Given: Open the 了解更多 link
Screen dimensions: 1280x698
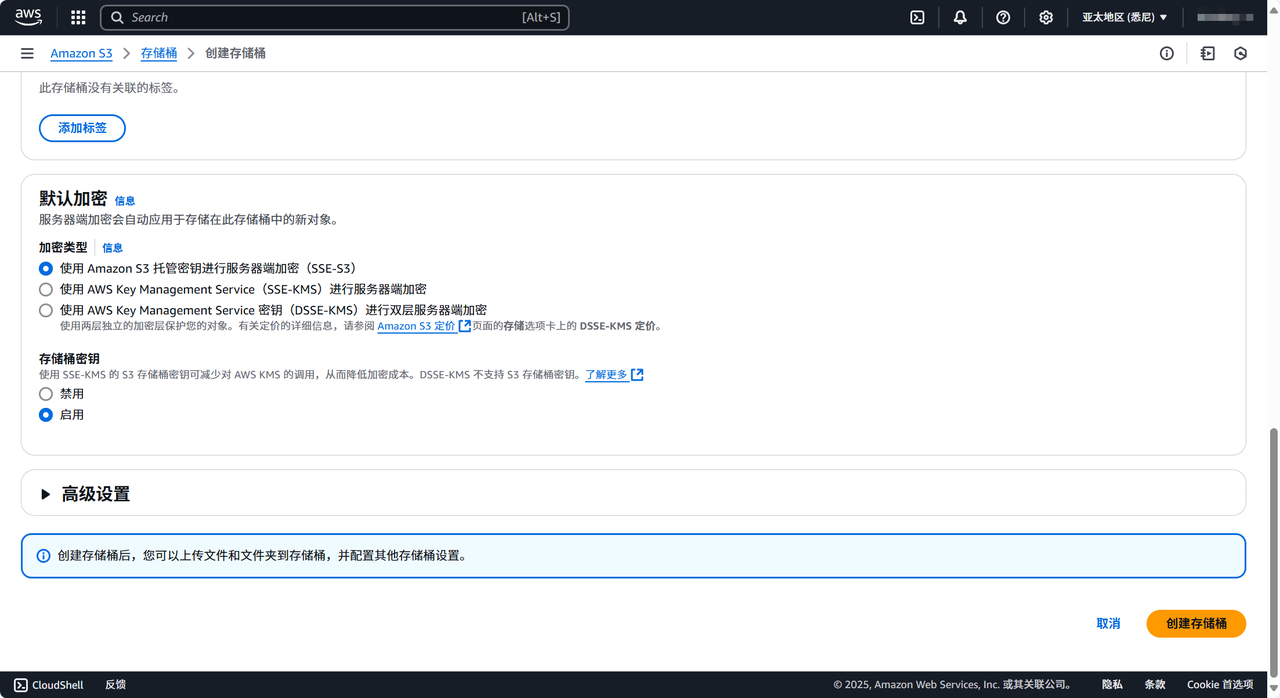Looking at the screenshot, I should [x=607, y=375].
